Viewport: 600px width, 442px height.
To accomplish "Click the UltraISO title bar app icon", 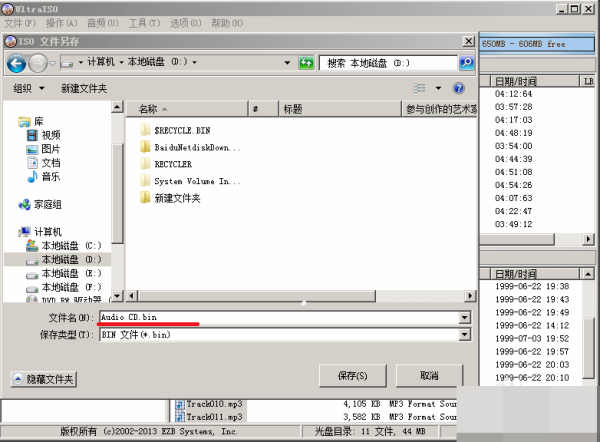I will 8,9.
